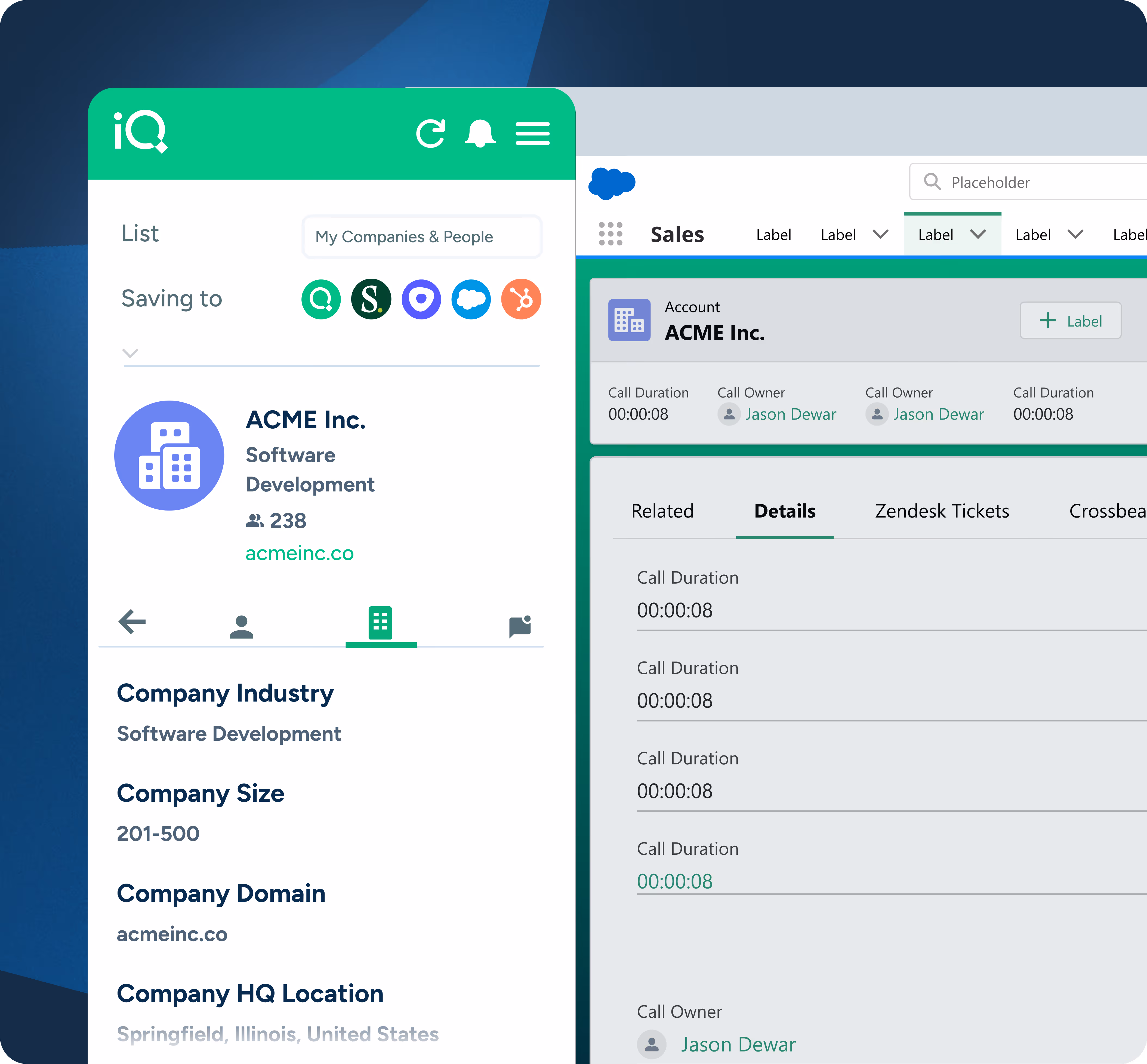Screen dimensions: 1147x1064
Task: Expand the fourth Label nav dropdown chevron
Action: [1075, 234]
